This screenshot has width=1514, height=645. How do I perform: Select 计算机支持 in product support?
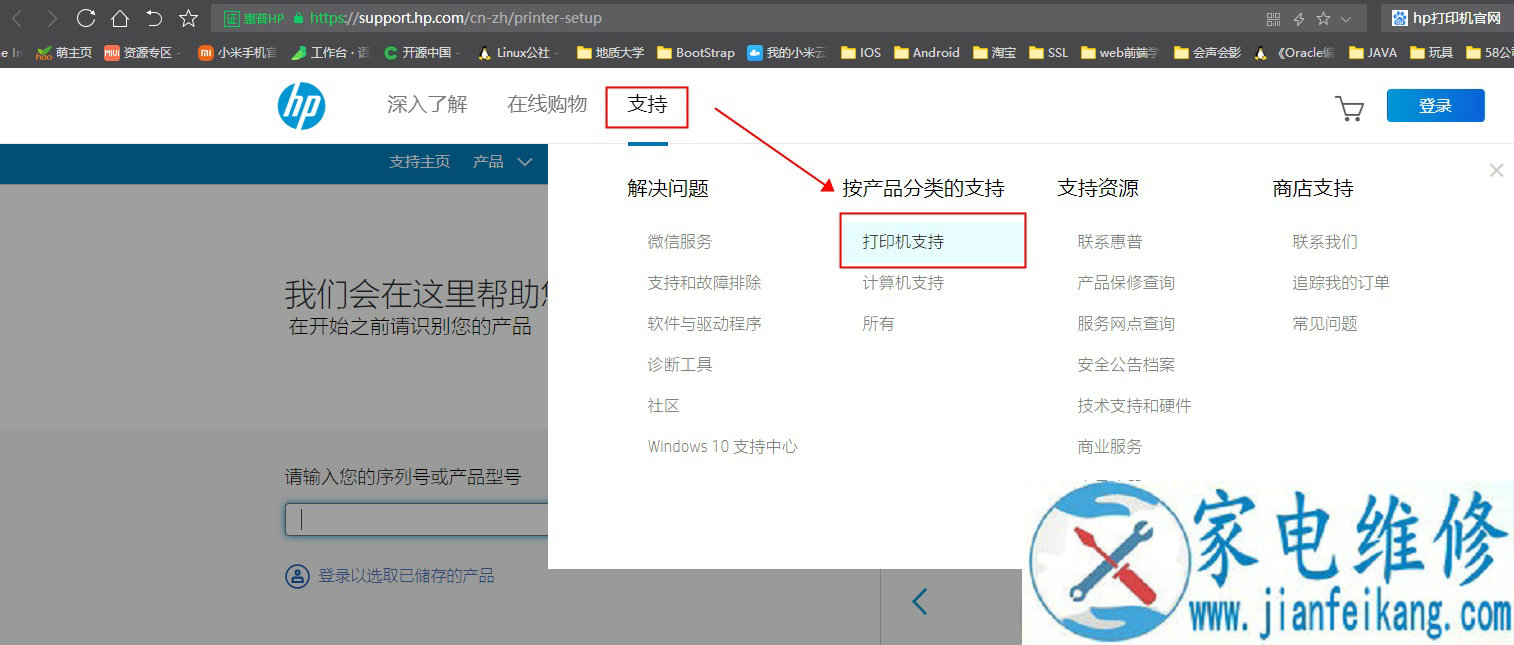click(x=903, y=283)
